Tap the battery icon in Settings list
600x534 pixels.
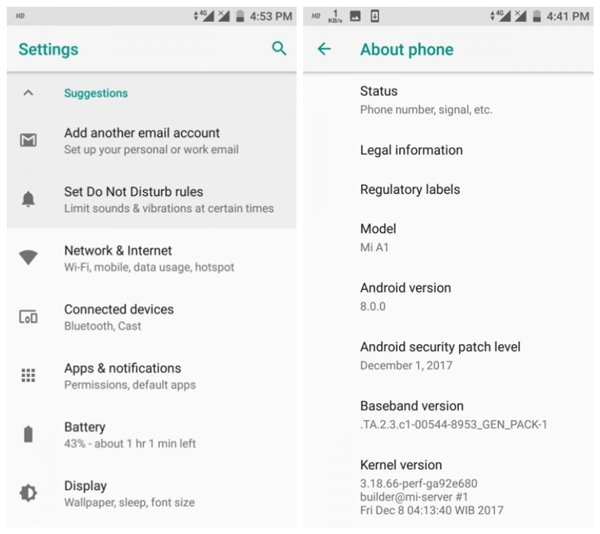(28, 434)
